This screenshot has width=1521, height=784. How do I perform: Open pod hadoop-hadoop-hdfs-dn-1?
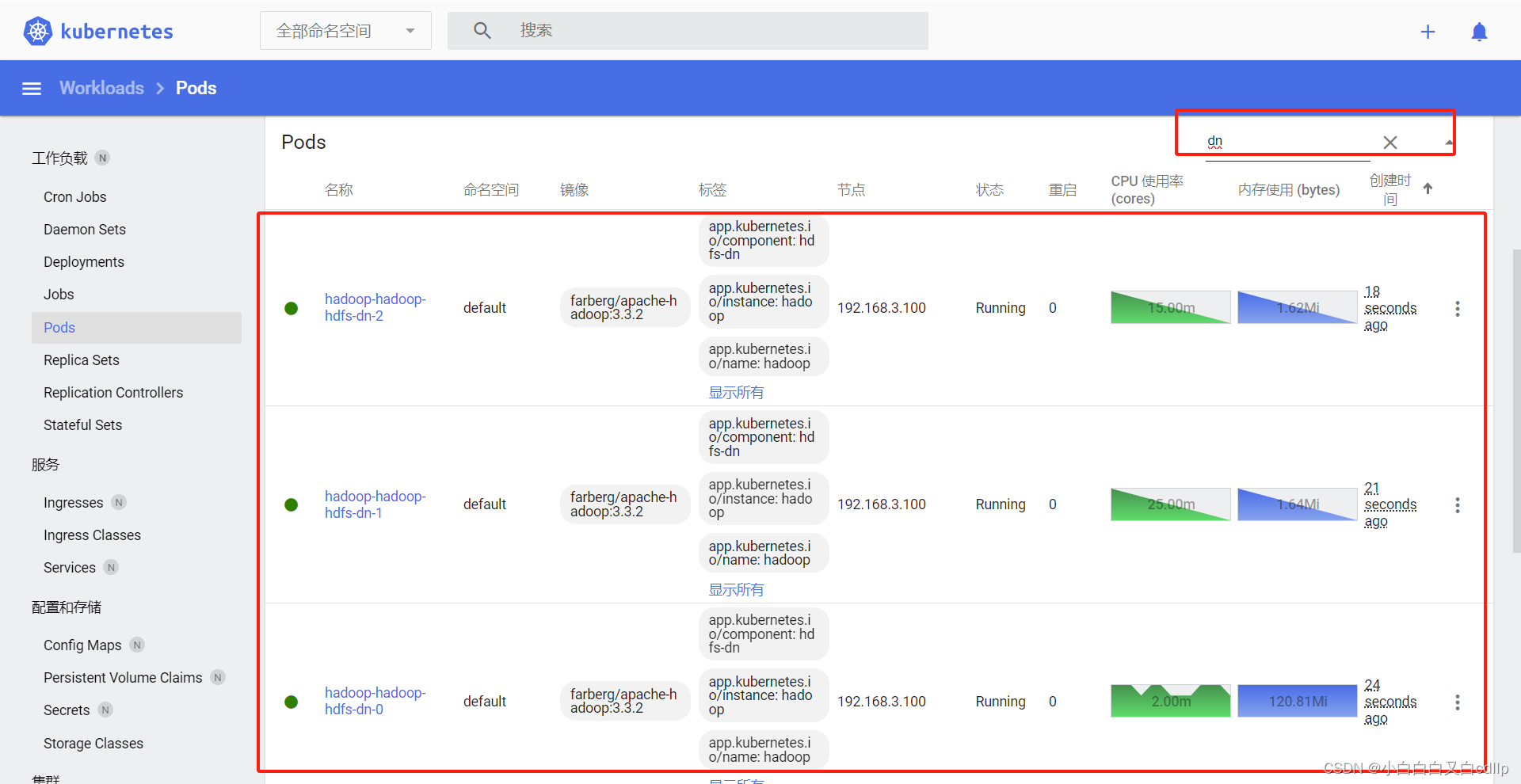pos(375,504)
